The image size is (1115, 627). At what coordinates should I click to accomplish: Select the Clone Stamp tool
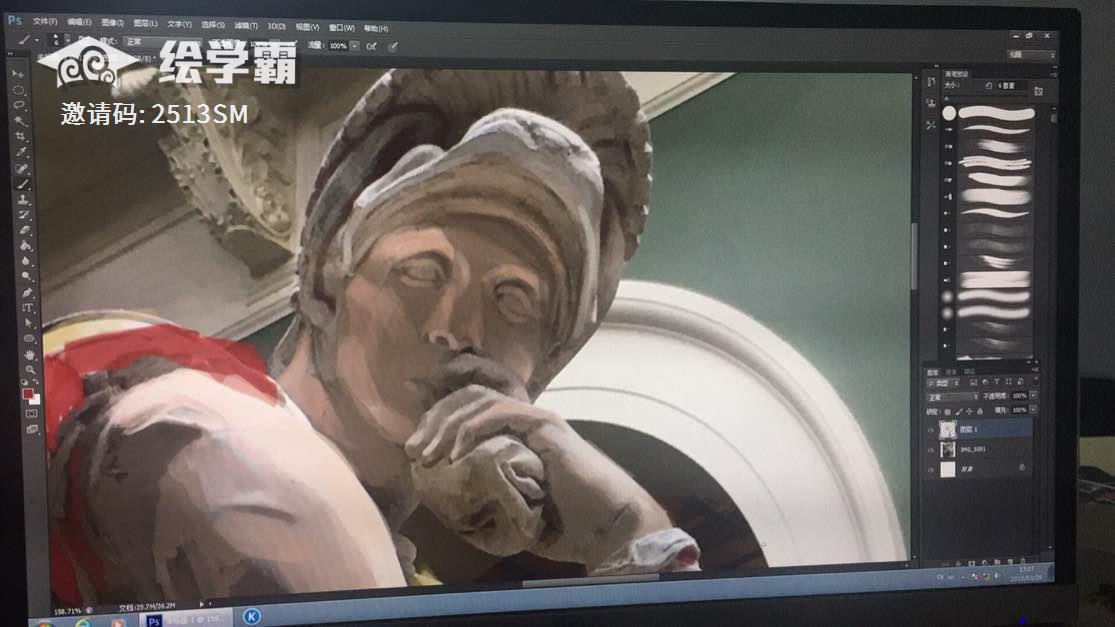click(x=24, y=200)
